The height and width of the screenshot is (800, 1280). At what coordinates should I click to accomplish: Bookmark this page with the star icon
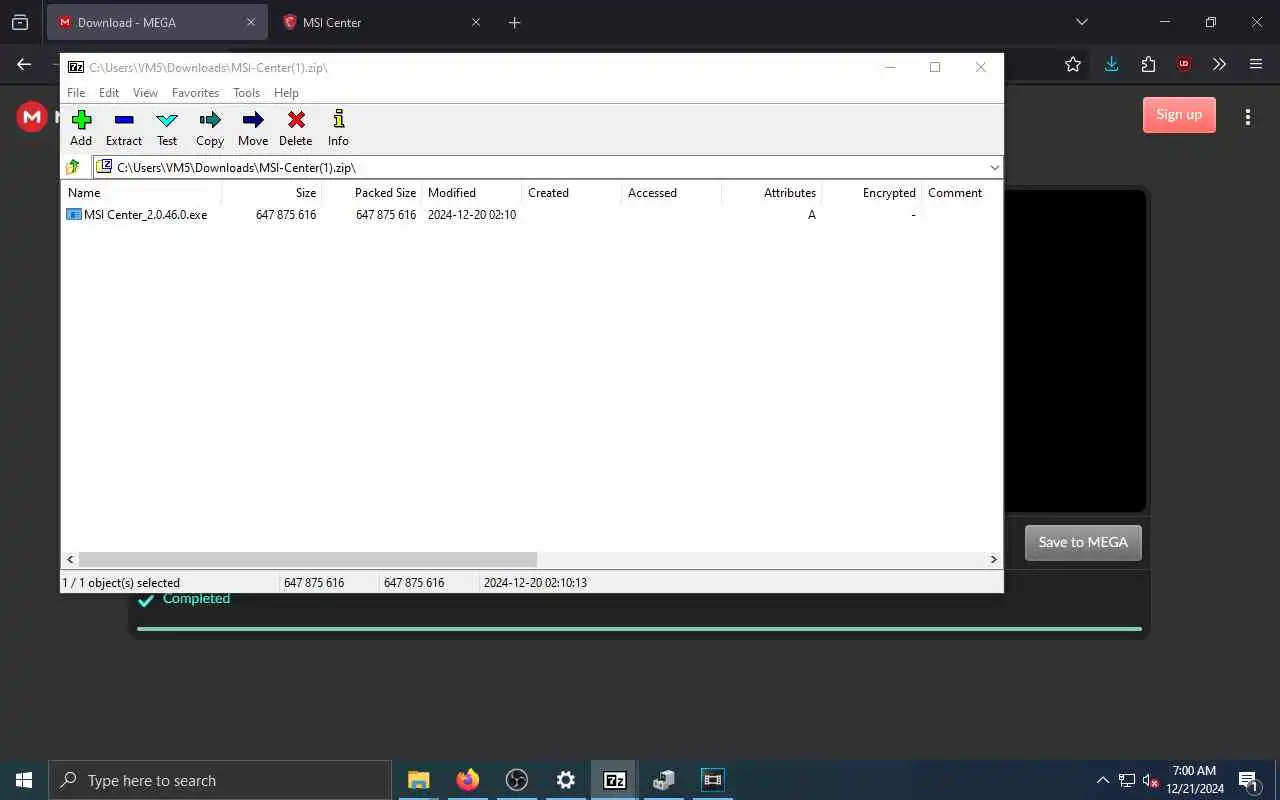1073,64
